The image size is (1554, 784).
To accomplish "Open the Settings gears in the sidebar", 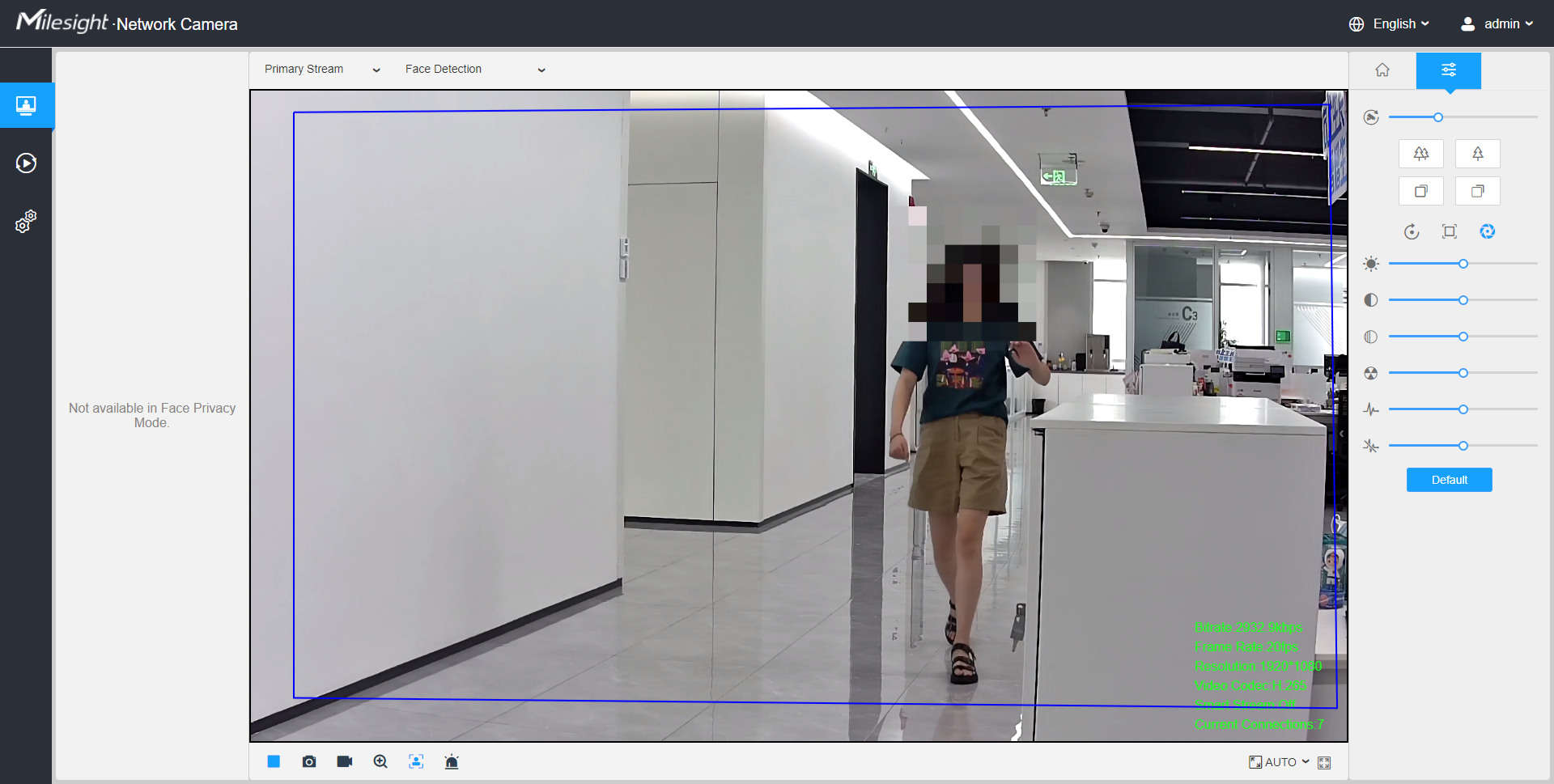I will point(26,221).
